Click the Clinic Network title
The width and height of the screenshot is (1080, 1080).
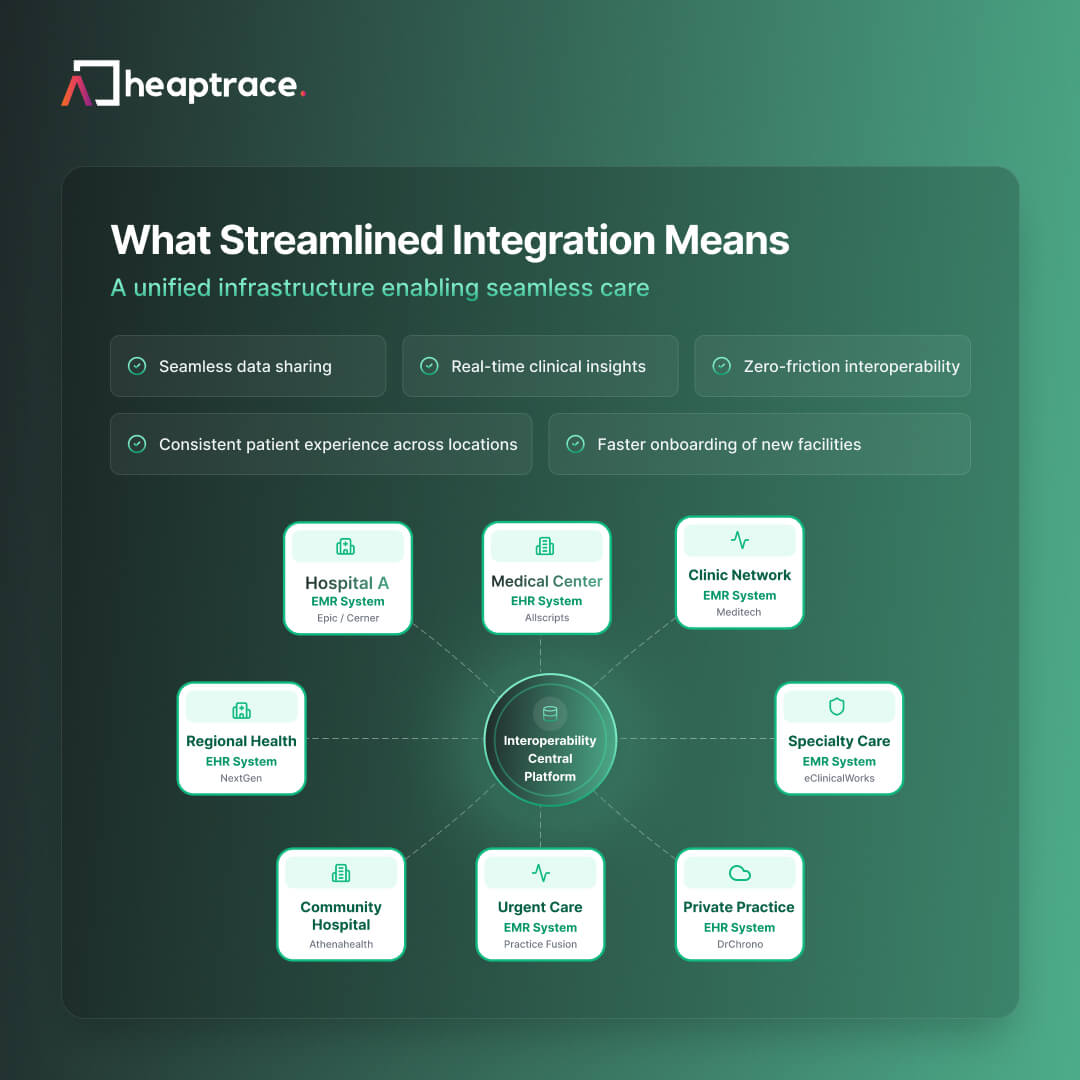coord(739,575)
